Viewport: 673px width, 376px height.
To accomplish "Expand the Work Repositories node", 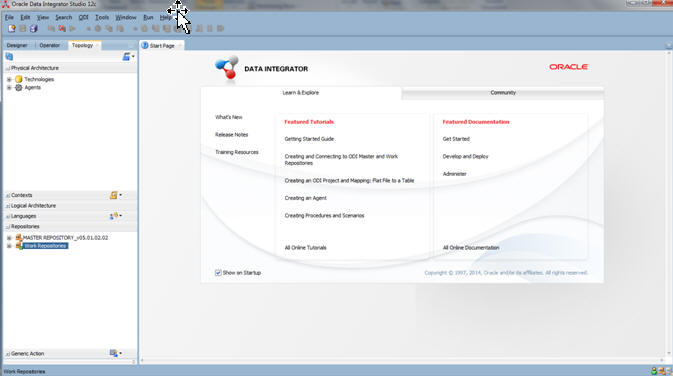I will click(x=9, y=246).
